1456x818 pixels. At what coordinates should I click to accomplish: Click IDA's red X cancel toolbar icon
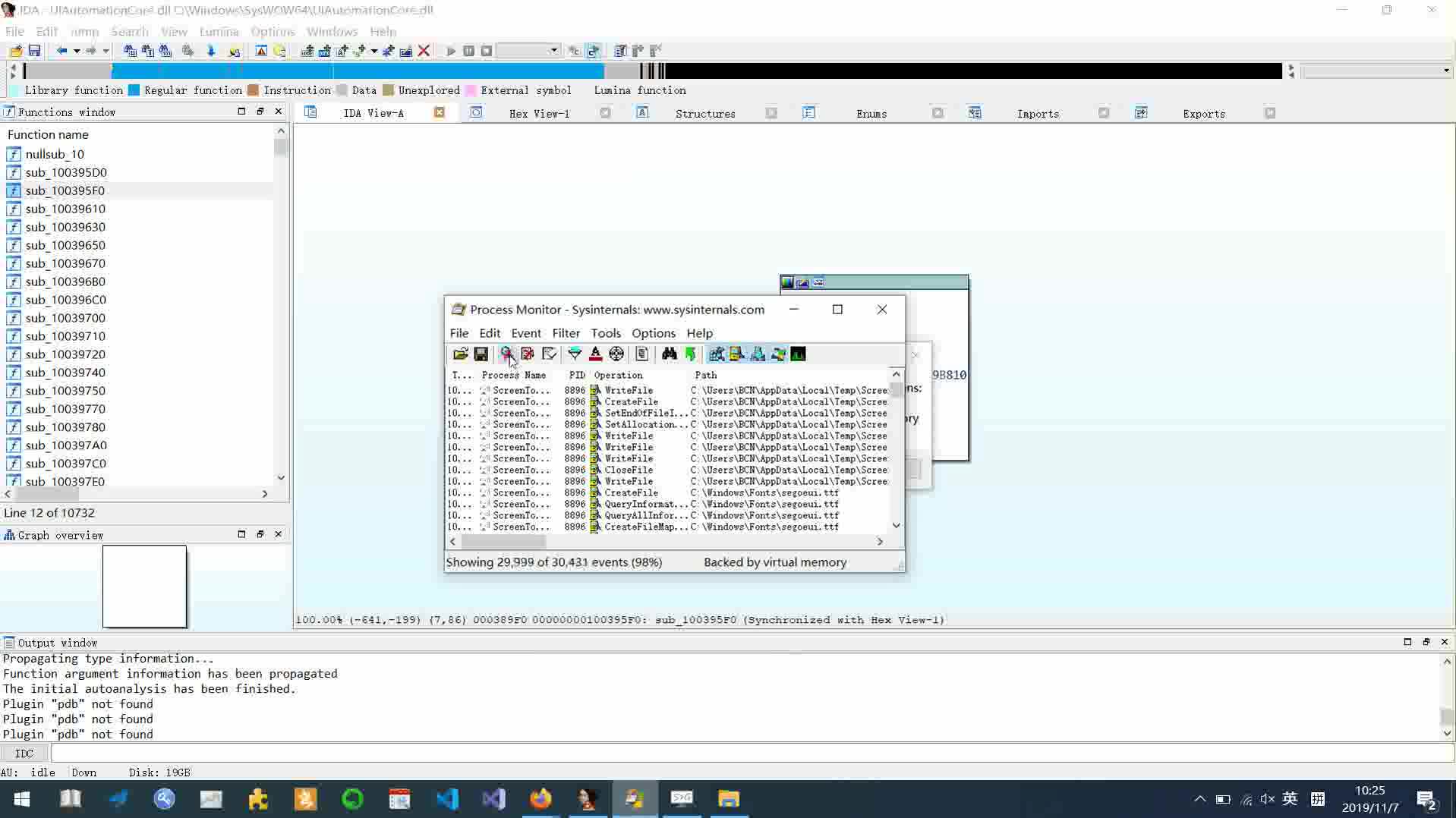424,51
